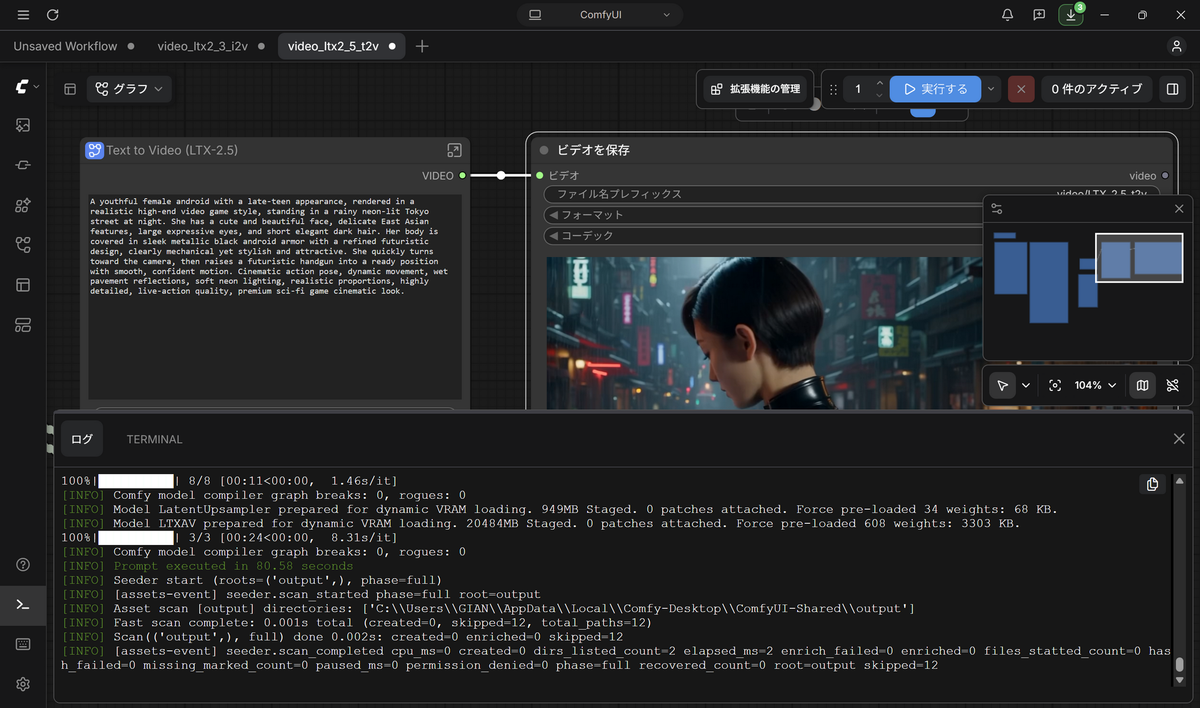
Task: Click the red cancel execution button
Action: tap(1021, 89)
